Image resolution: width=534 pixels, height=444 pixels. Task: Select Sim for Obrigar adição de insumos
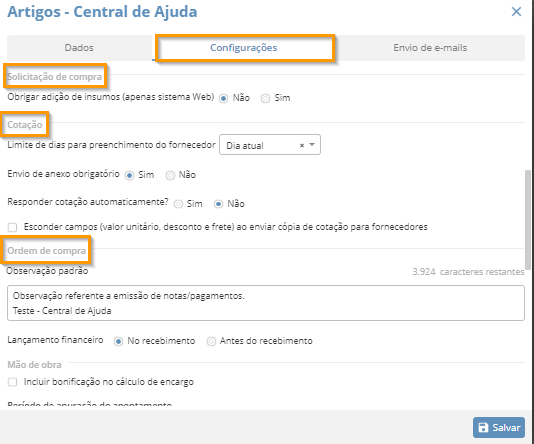point(265,98)
